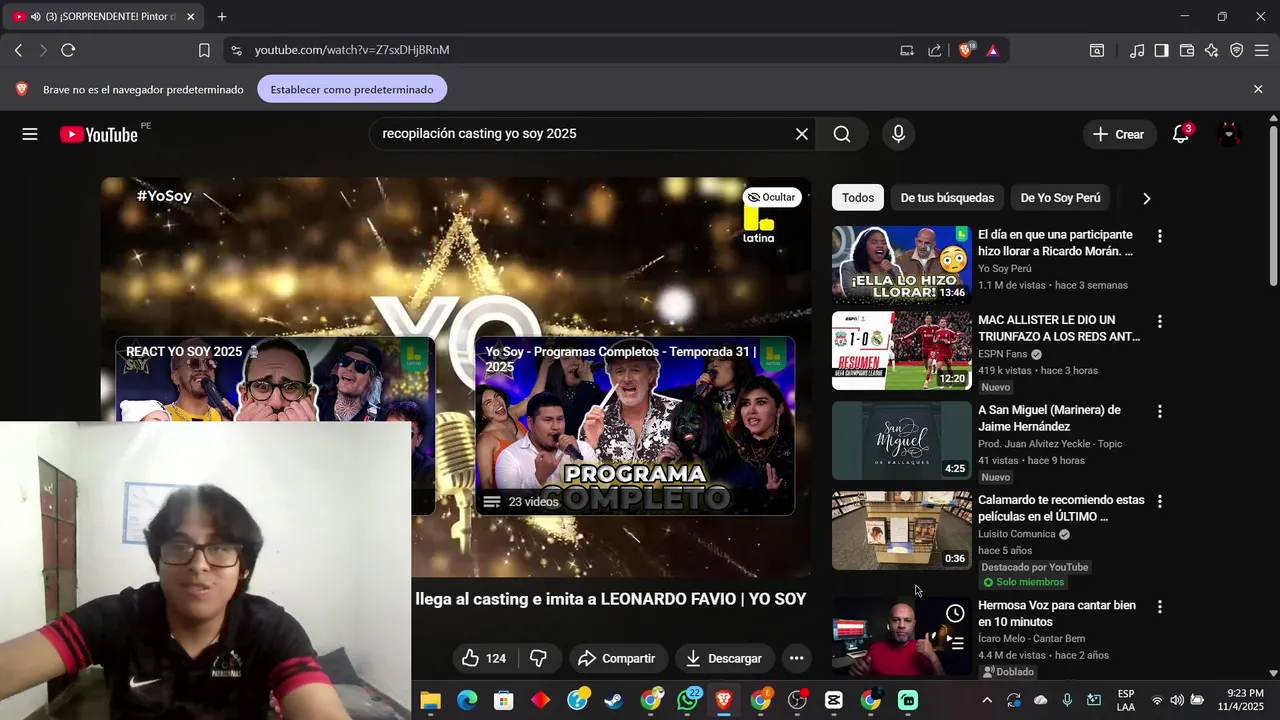This screenshot has height=720, width=1280.
Task: Open options for Ricardo Morán video
Action: (x=1160, y=236)
